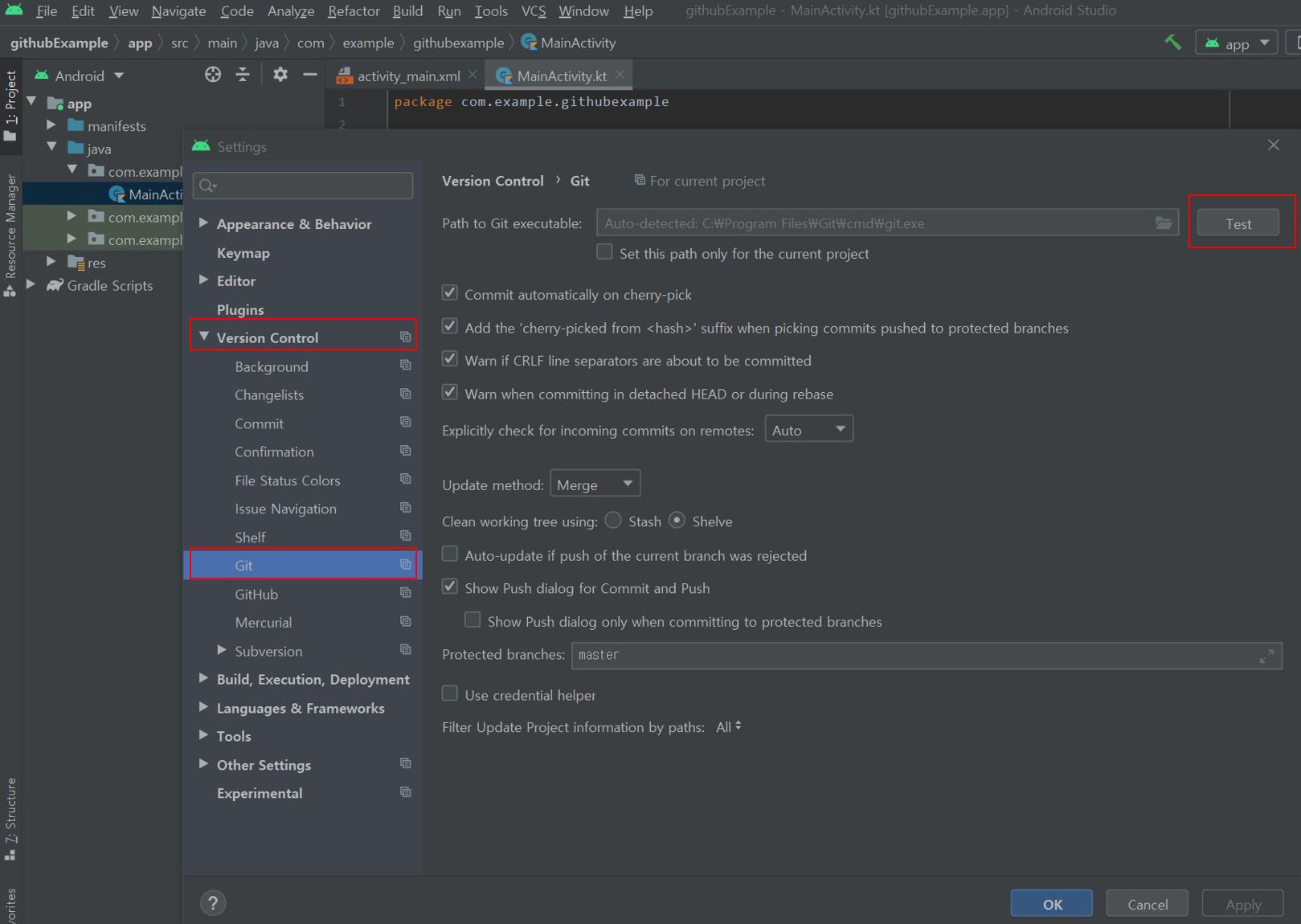Click the collapse all icon in Project panel

click(243, 75)
